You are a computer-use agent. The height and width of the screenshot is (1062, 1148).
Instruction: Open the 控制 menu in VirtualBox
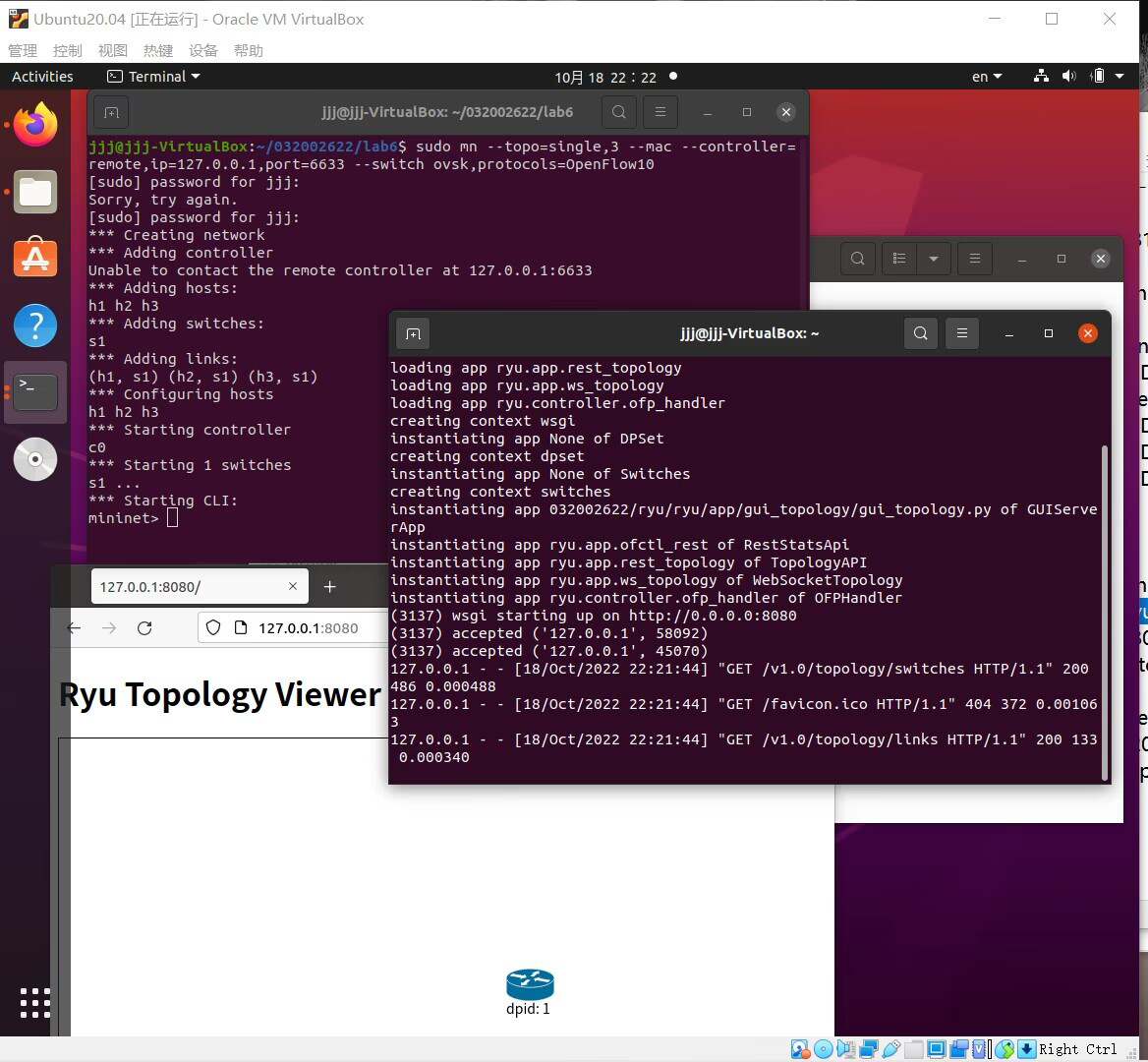68,50
